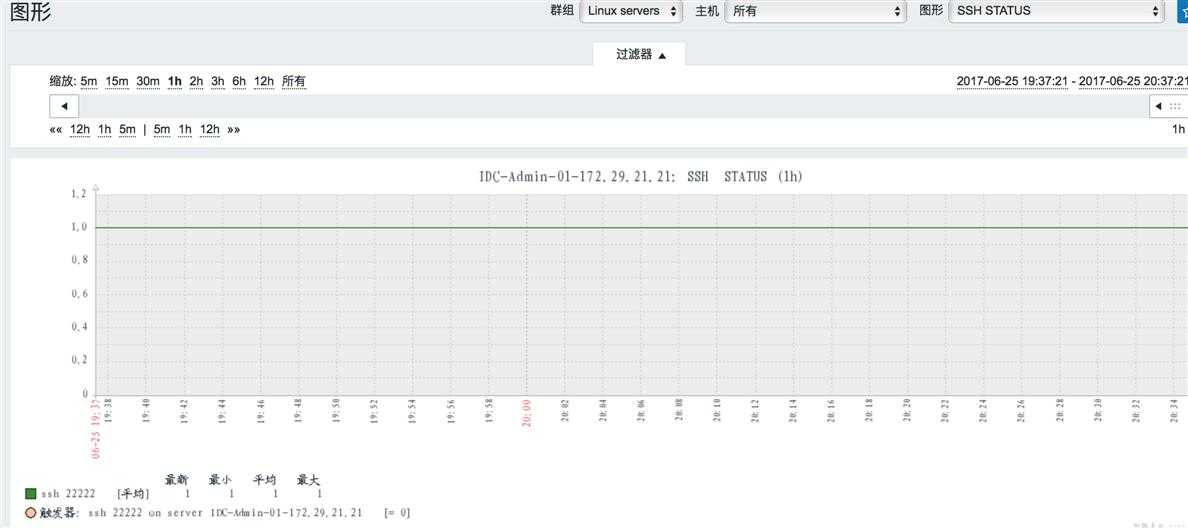Move back 1h in navigation row
The image size is (1188, 528).
[x=105, y=130]
